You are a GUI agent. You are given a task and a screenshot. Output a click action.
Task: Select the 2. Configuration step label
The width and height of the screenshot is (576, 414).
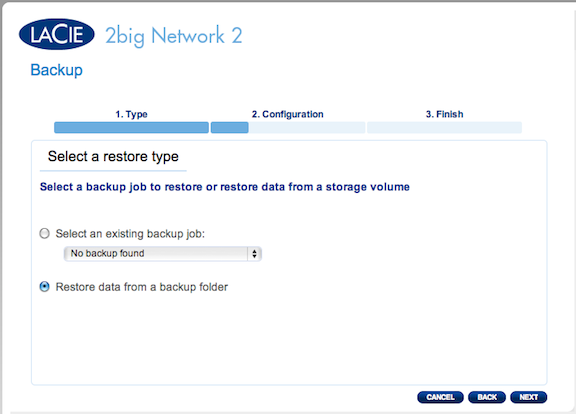288,114
